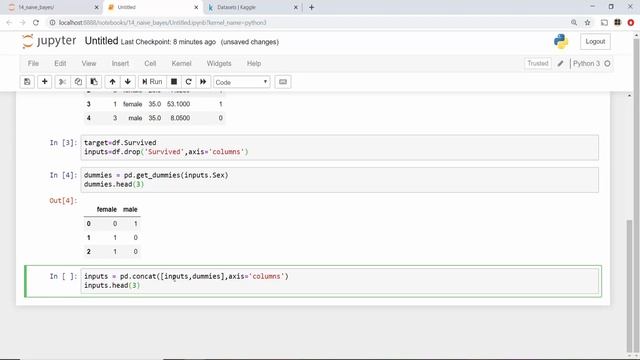Bookmark this page with the star icon
Viewport: 640px width, 360px height.
click(x=587, y=23)
